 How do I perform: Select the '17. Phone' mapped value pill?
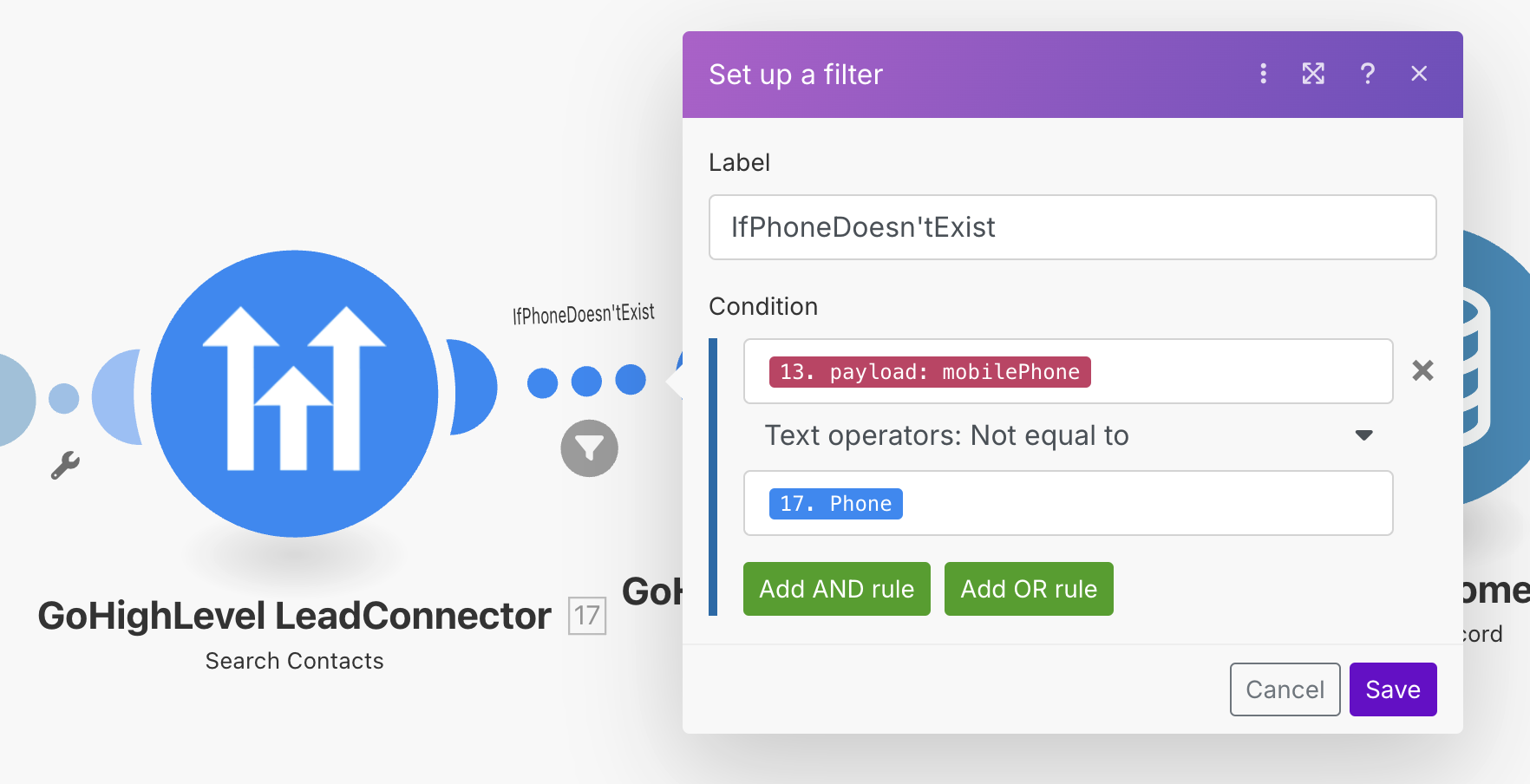tap(836, 504)
